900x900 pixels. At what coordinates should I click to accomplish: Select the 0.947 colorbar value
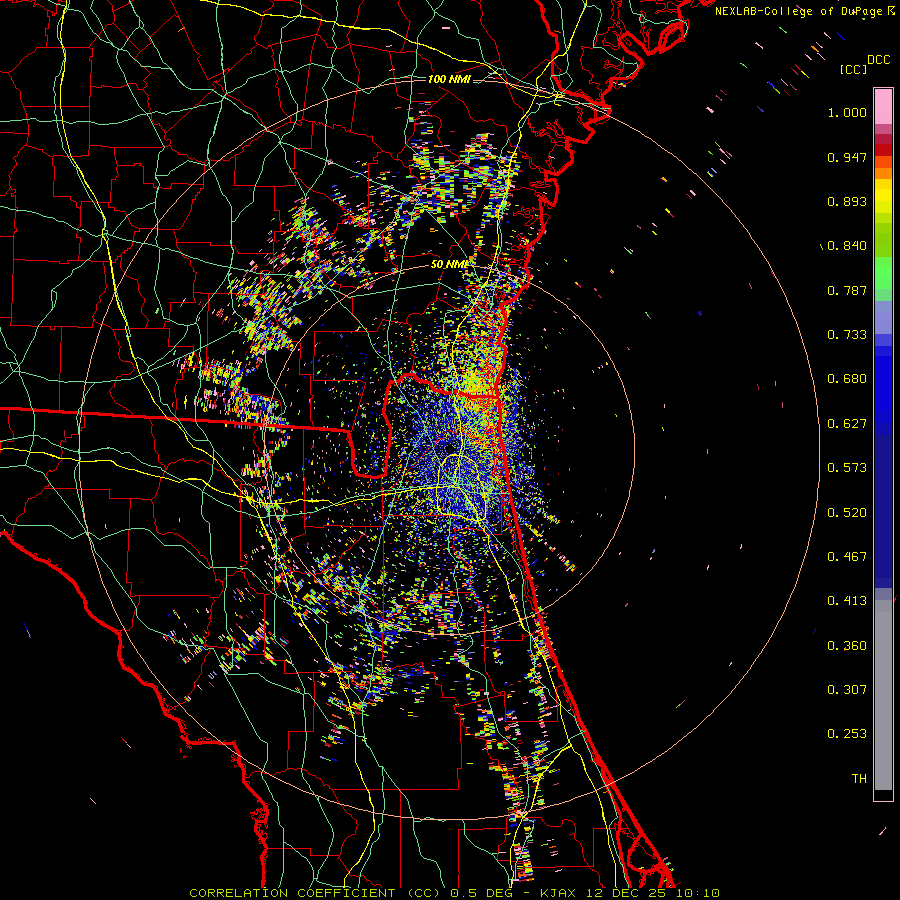tap(847, 157)
